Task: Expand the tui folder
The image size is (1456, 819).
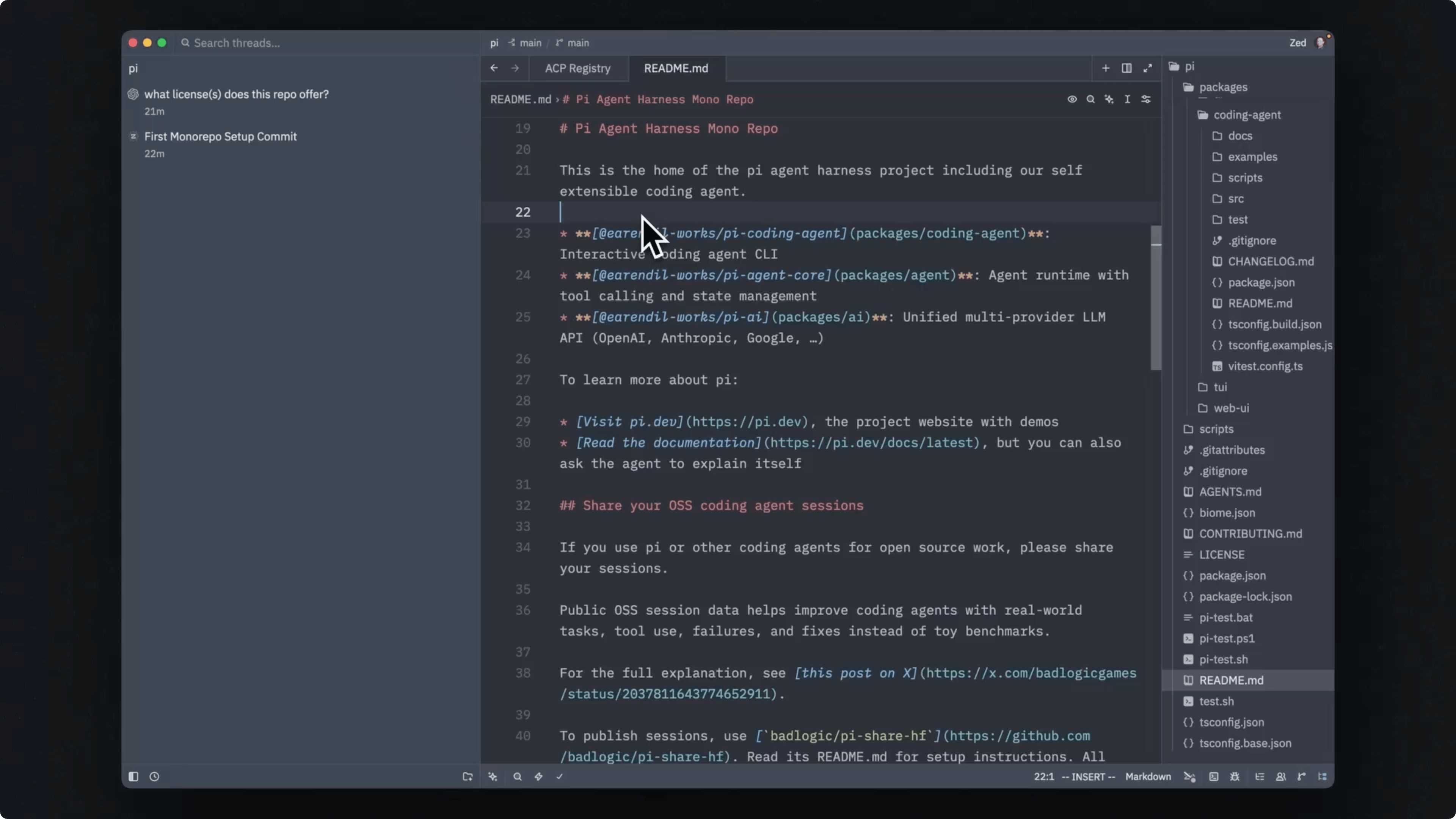Action: tap(1249, 387)
